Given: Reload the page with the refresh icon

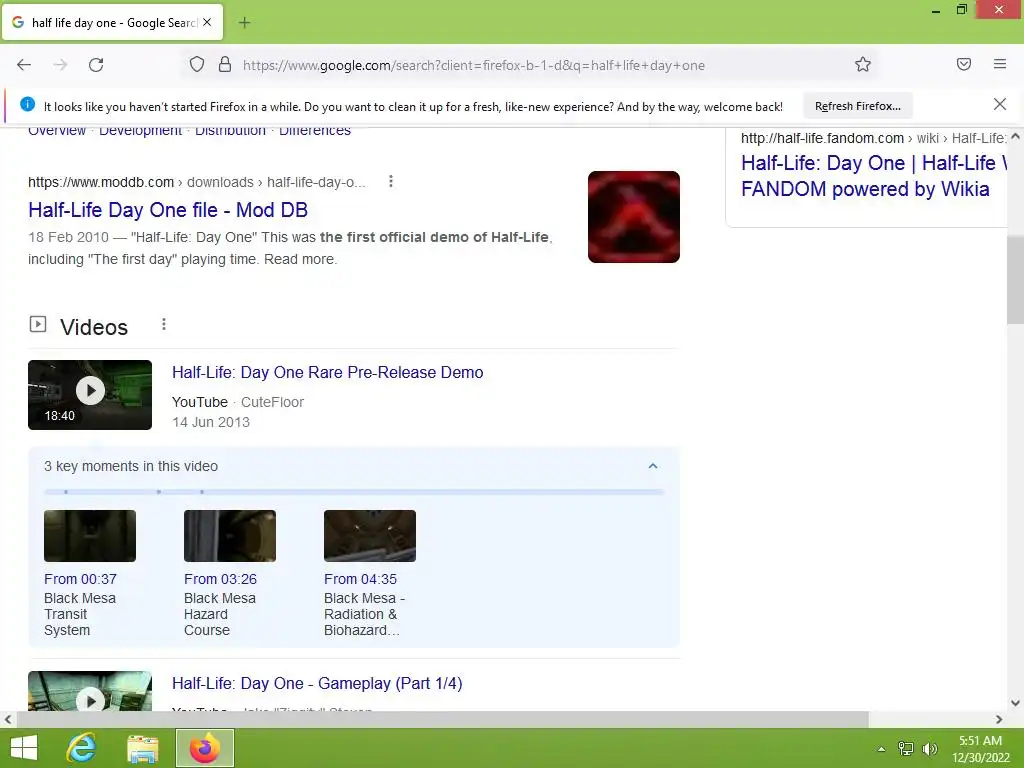Looking at the screenshot, I should coord(96,65).
